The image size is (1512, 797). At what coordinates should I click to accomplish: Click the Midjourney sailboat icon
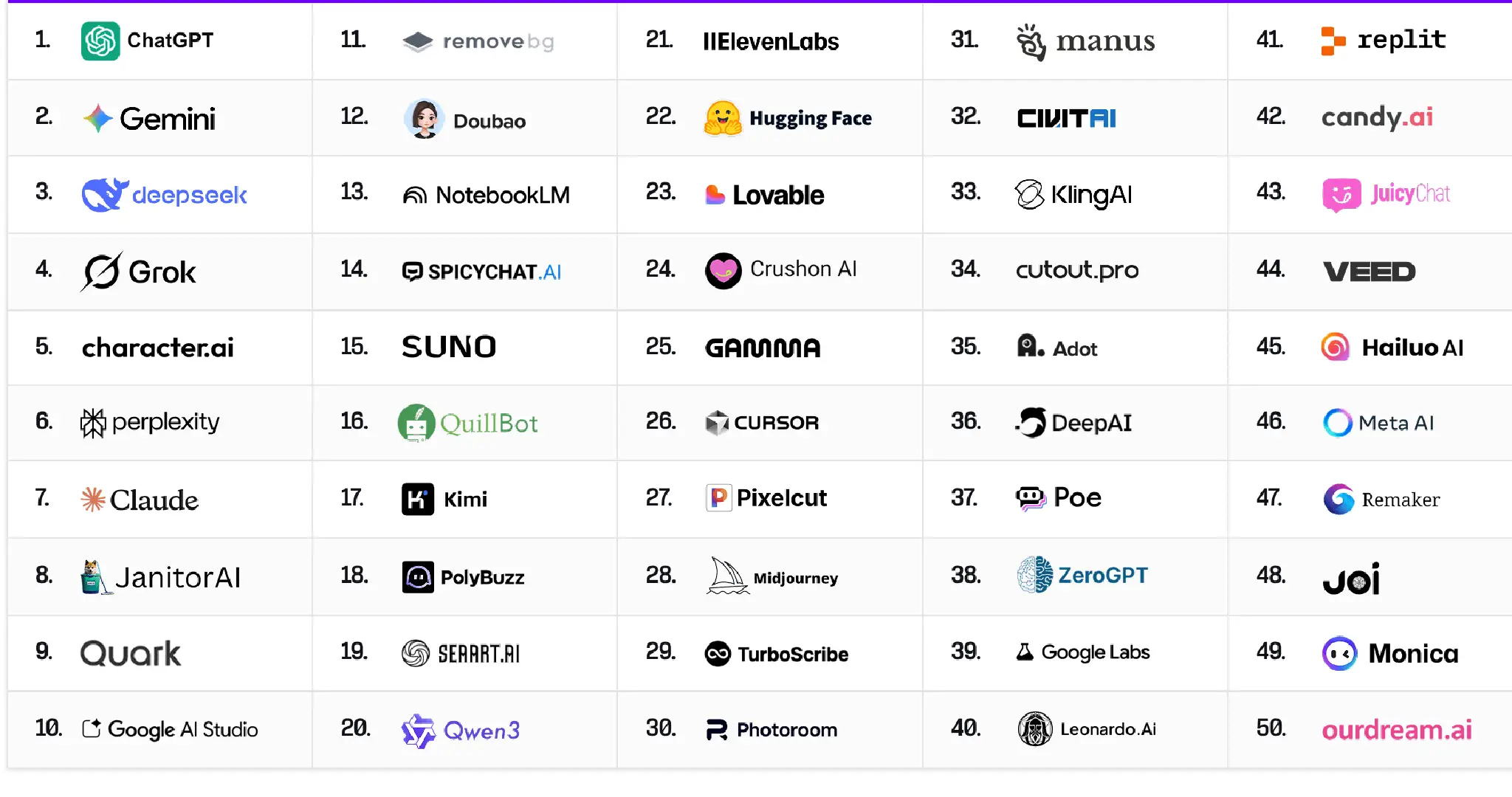727,576
